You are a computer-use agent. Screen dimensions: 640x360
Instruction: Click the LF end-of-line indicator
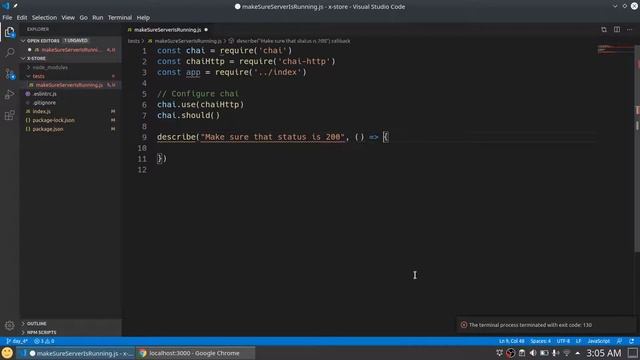578,341
